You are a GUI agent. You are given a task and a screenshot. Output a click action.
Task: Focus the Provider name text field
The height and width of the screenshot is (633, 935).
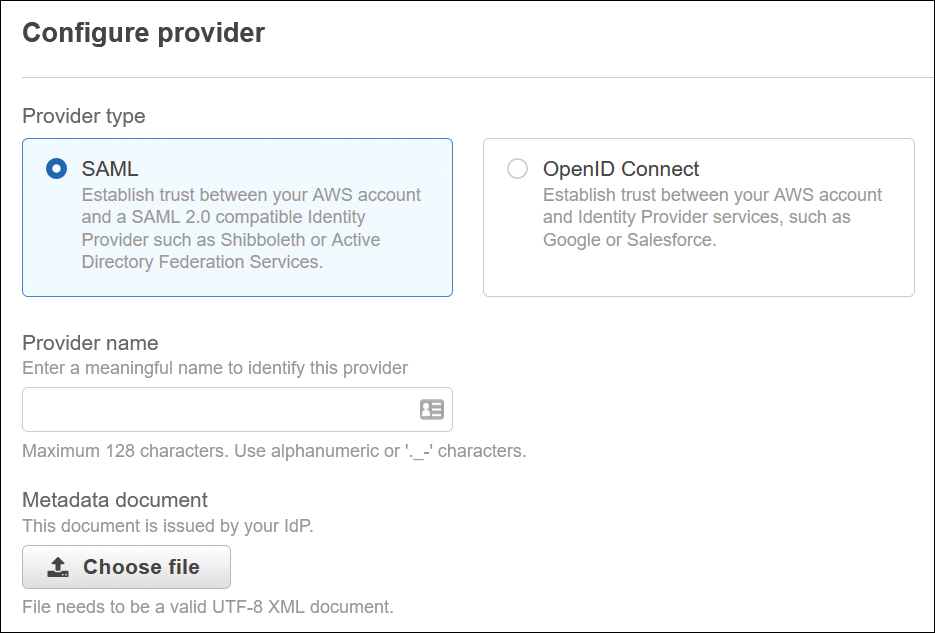click(237, 409)
